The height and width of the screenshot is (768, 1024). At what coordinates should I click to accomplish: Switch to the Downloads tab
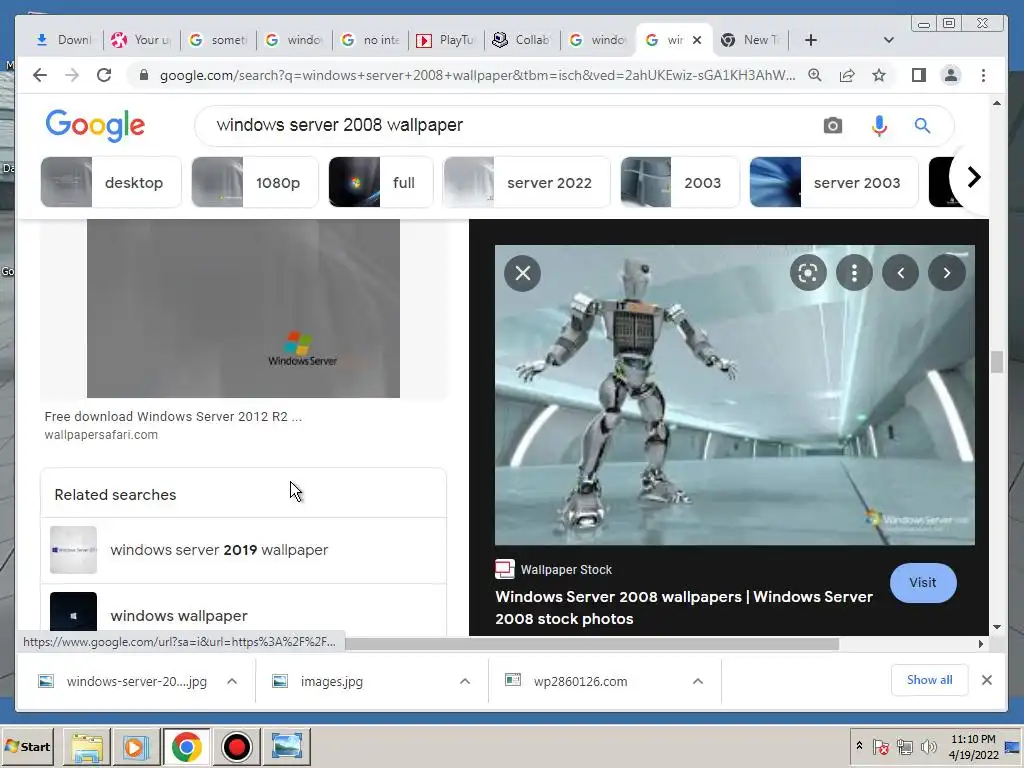pyautogui.click(x=65, y=40)
